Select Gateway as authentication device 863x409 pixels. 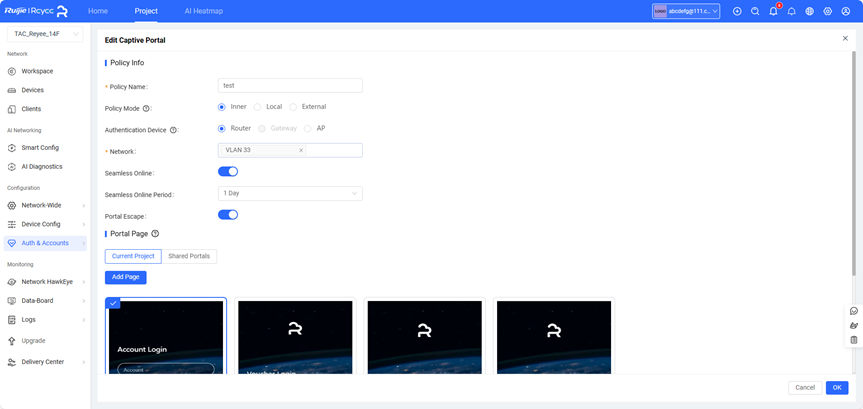point(261,128)
